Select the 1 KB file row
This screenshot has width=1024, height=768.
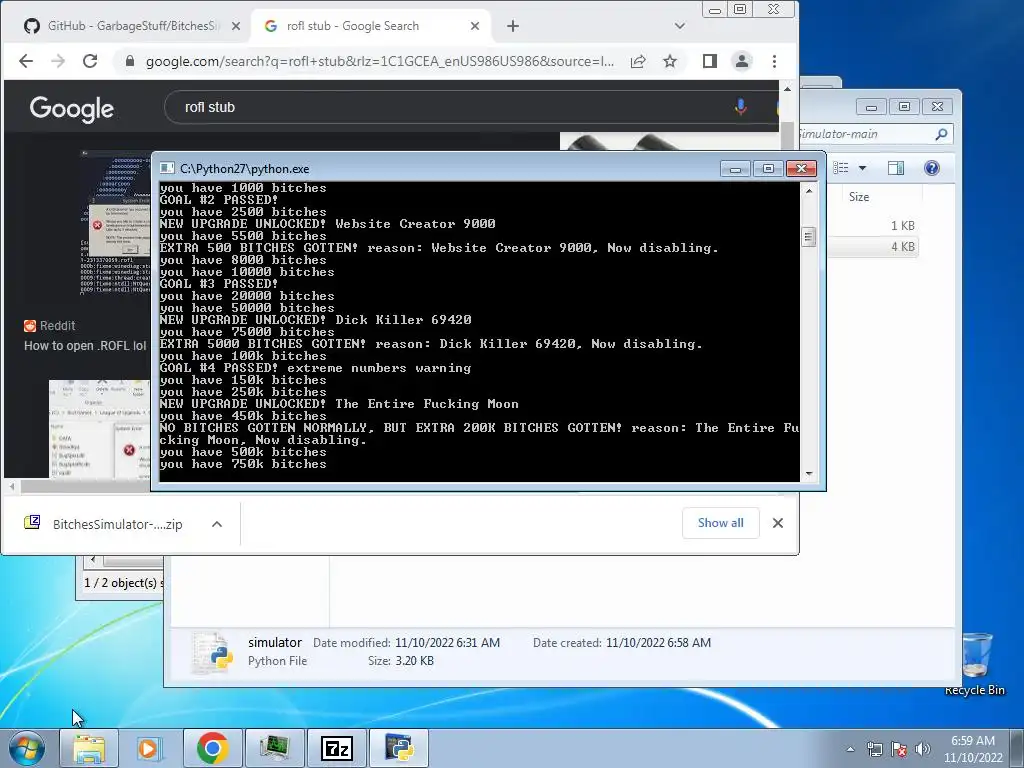click(x=873, y=225)
